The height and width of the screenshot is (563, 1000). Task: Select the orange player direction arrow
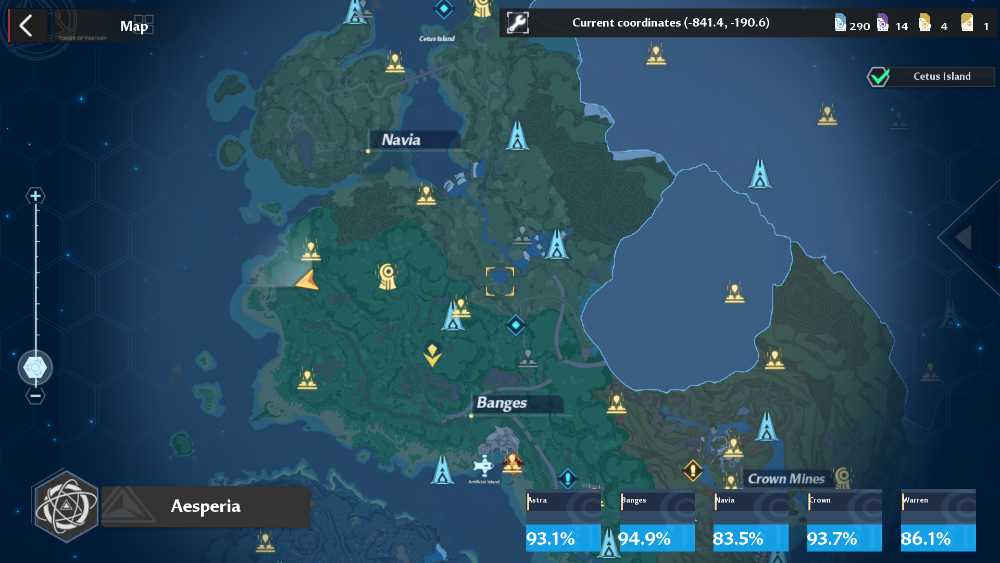pyautogui.click(x=307, y=281)
